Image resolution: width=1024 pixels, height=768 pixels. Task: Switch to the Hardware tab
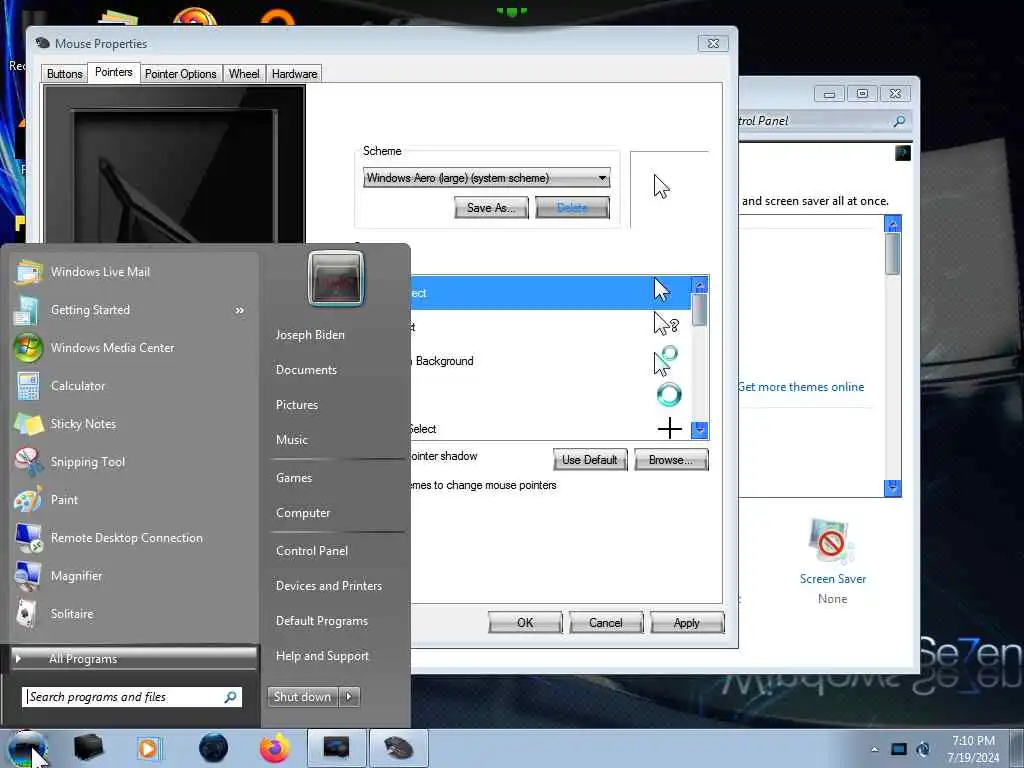click(295, 74)
